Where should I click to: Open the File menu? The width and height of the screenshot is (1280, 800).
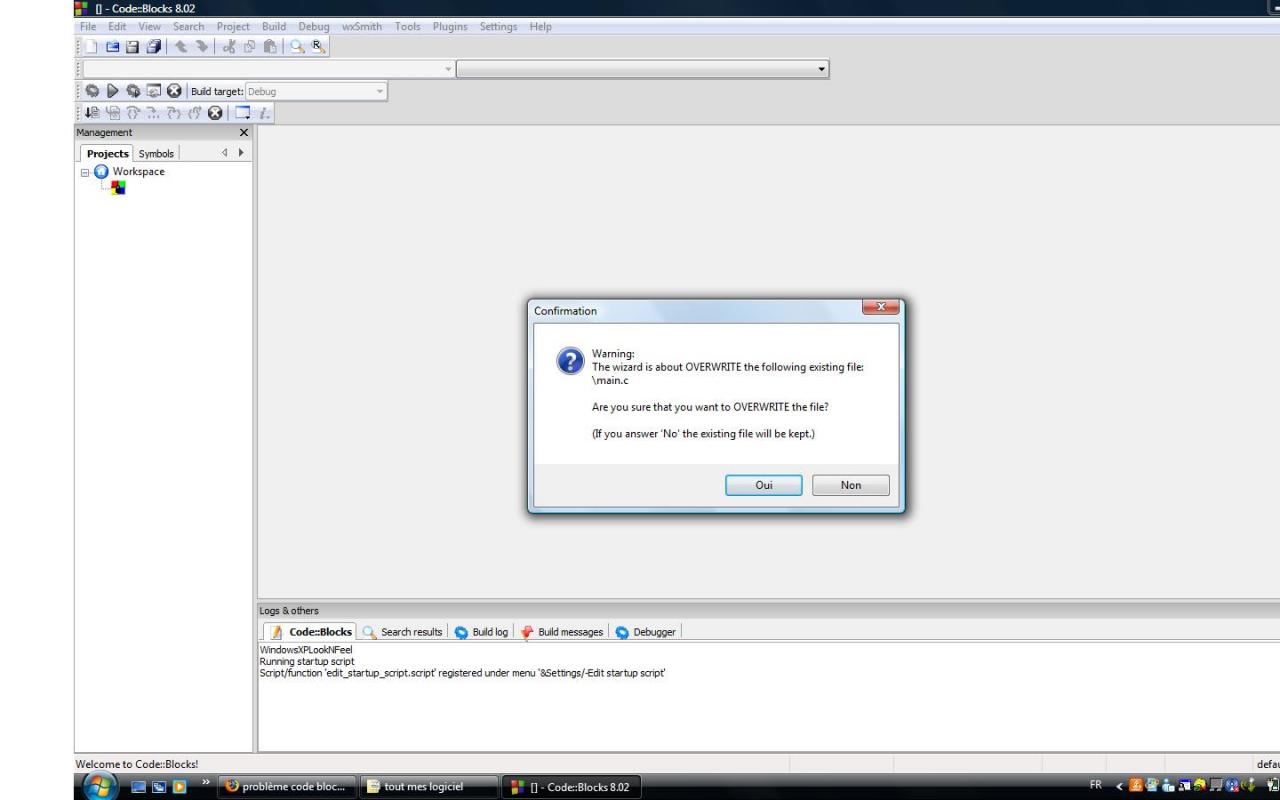click(88, 27)
